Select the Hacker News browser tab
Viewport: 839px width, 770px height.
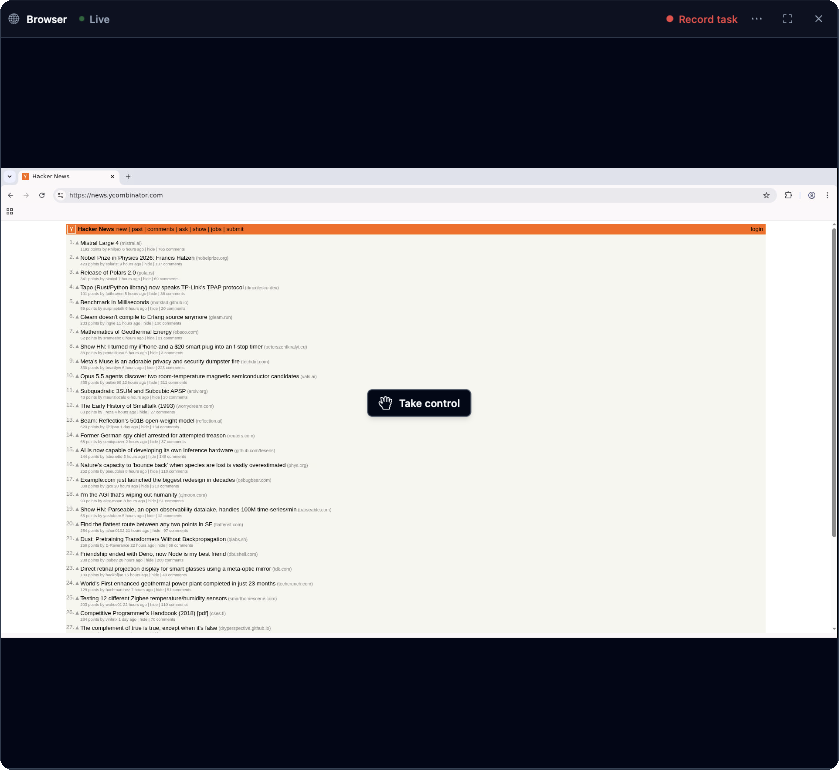click(x=68, y=176)
